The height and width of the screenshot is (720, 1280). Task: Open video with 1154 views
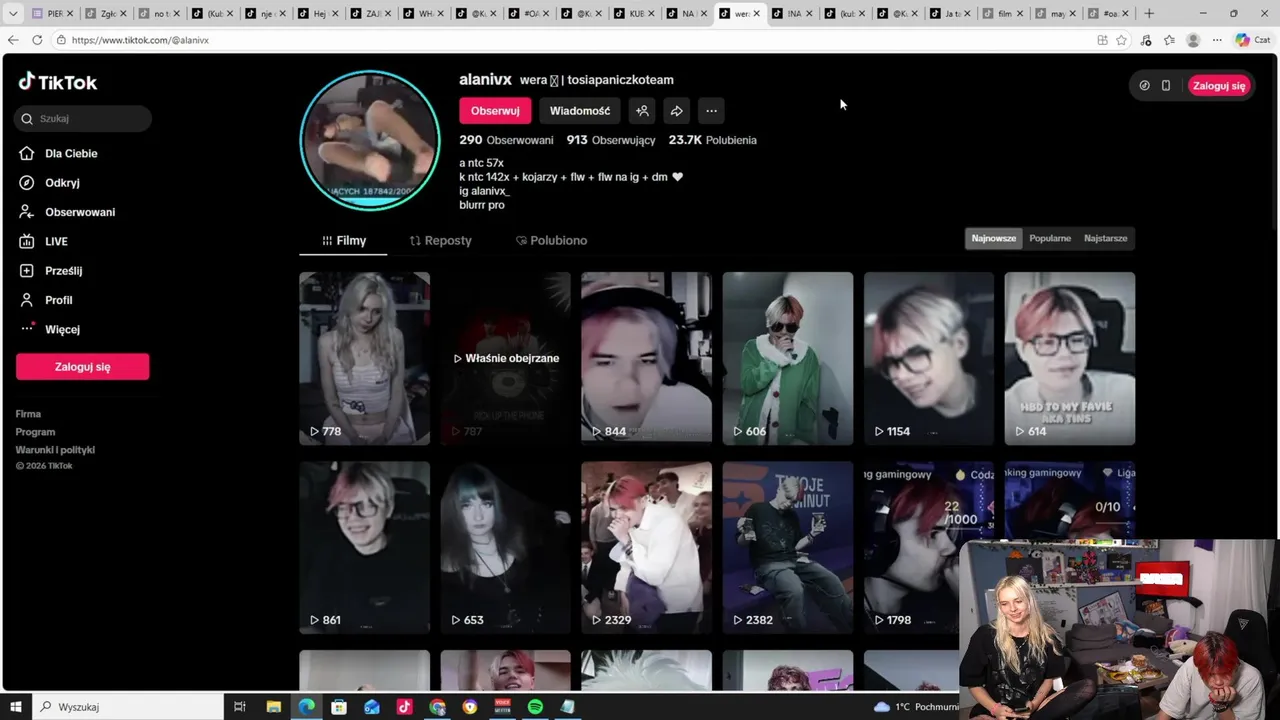(929, 358)
